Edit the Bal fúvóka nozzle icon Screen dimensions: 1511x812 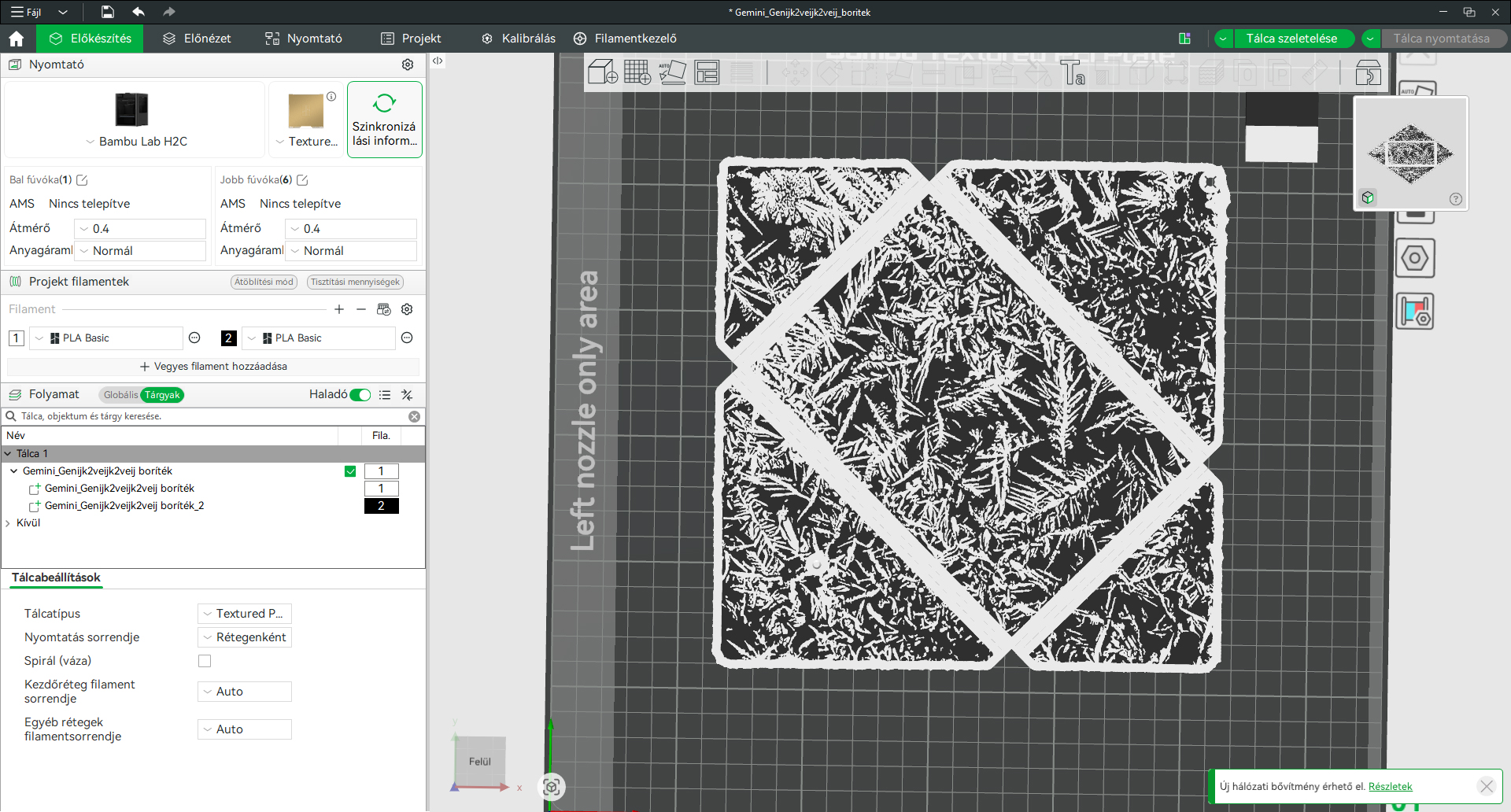pyautogui.click(x=82, y=180)
